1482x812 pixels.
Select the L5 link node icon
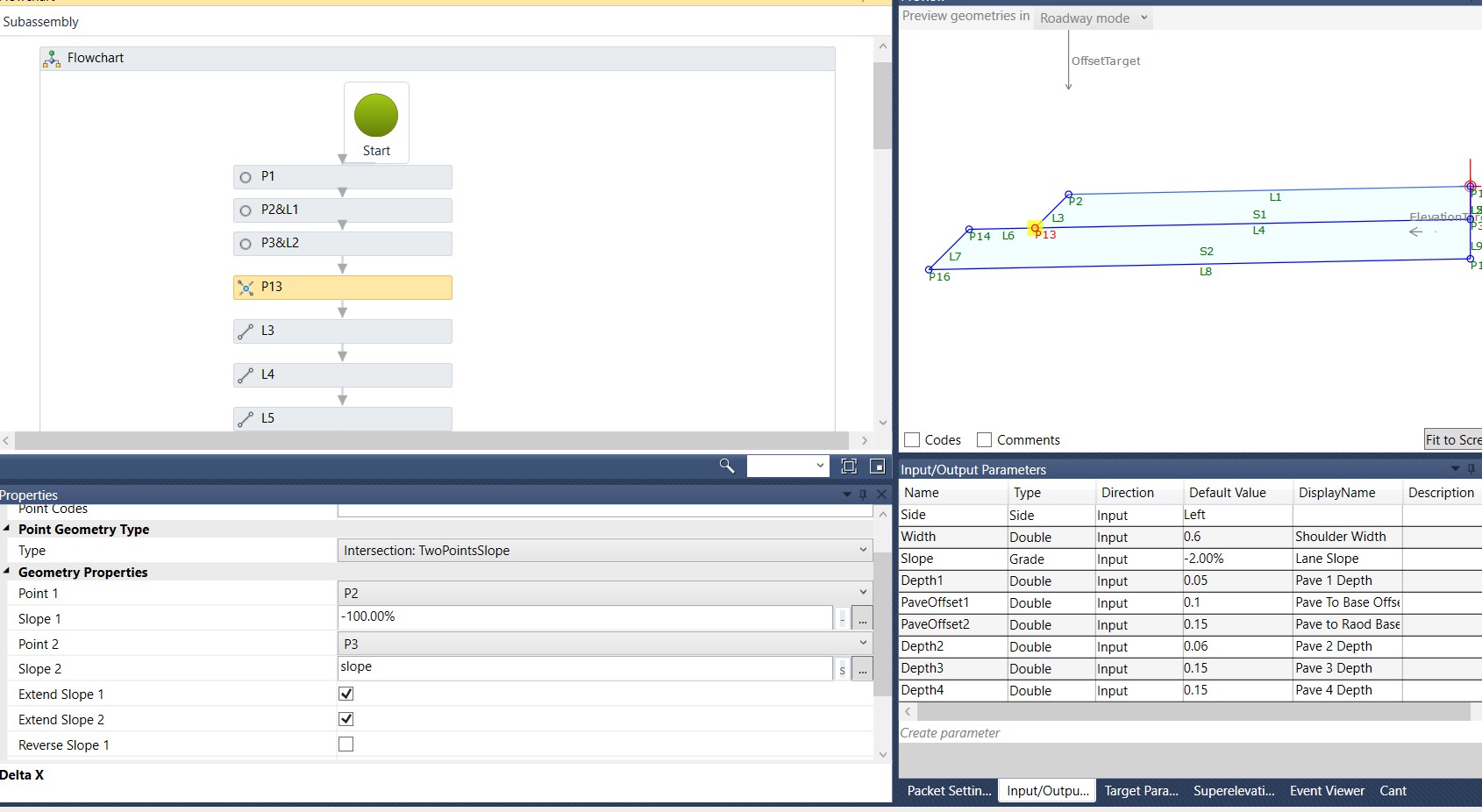(245, 418)
